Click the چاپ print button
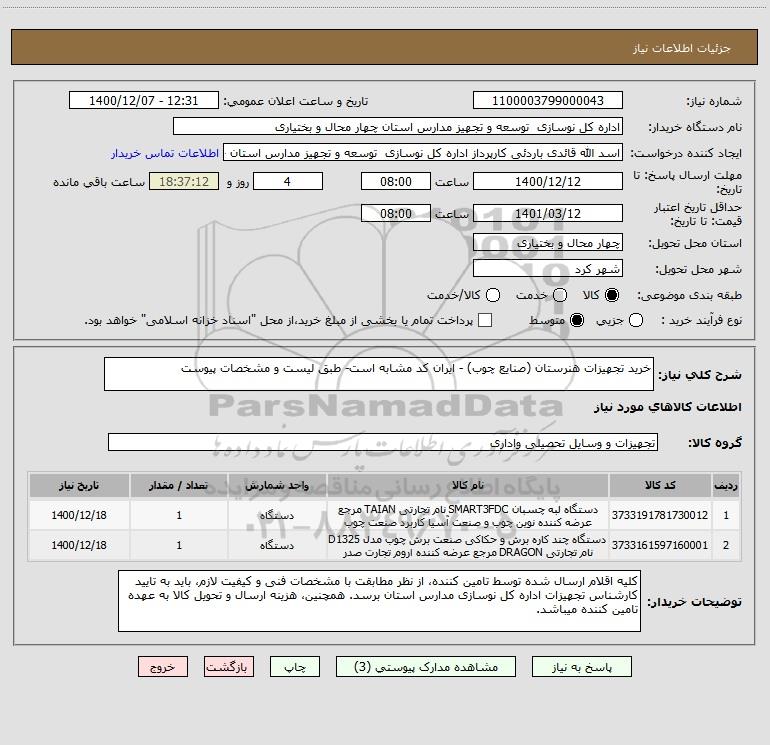Viewport: 770px width, 745px height. point(295,667)
